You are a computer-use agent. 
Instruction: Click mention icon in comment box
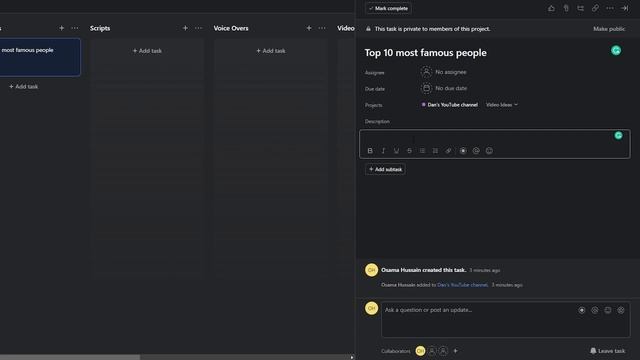click(x=595, y=310)
